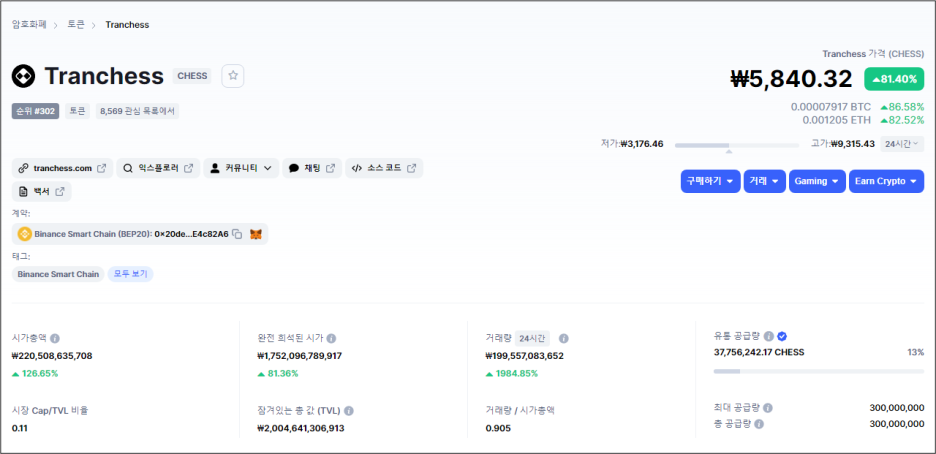Viewport: 936px width, 454px height.
Task: Click the 토큰 type badge
Action: [77, 111]
